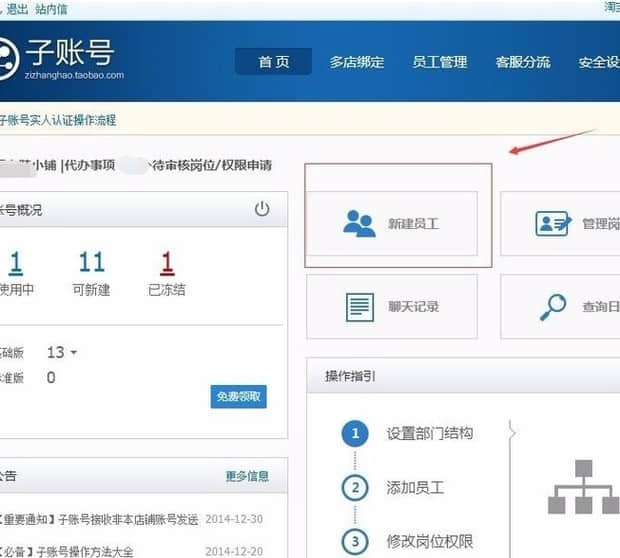Click the 管理岗位 ID card icon
This screenshot has width=620, height=558.
click(553, 223)
